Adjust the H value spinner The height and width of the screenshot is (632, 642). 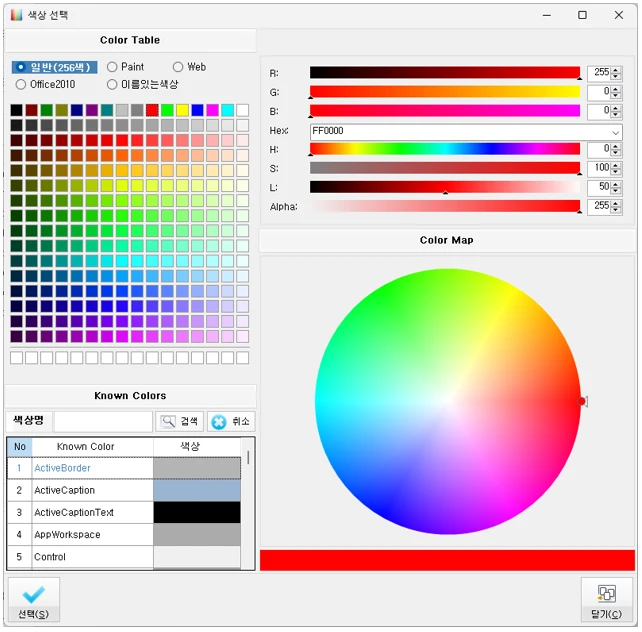616,149
